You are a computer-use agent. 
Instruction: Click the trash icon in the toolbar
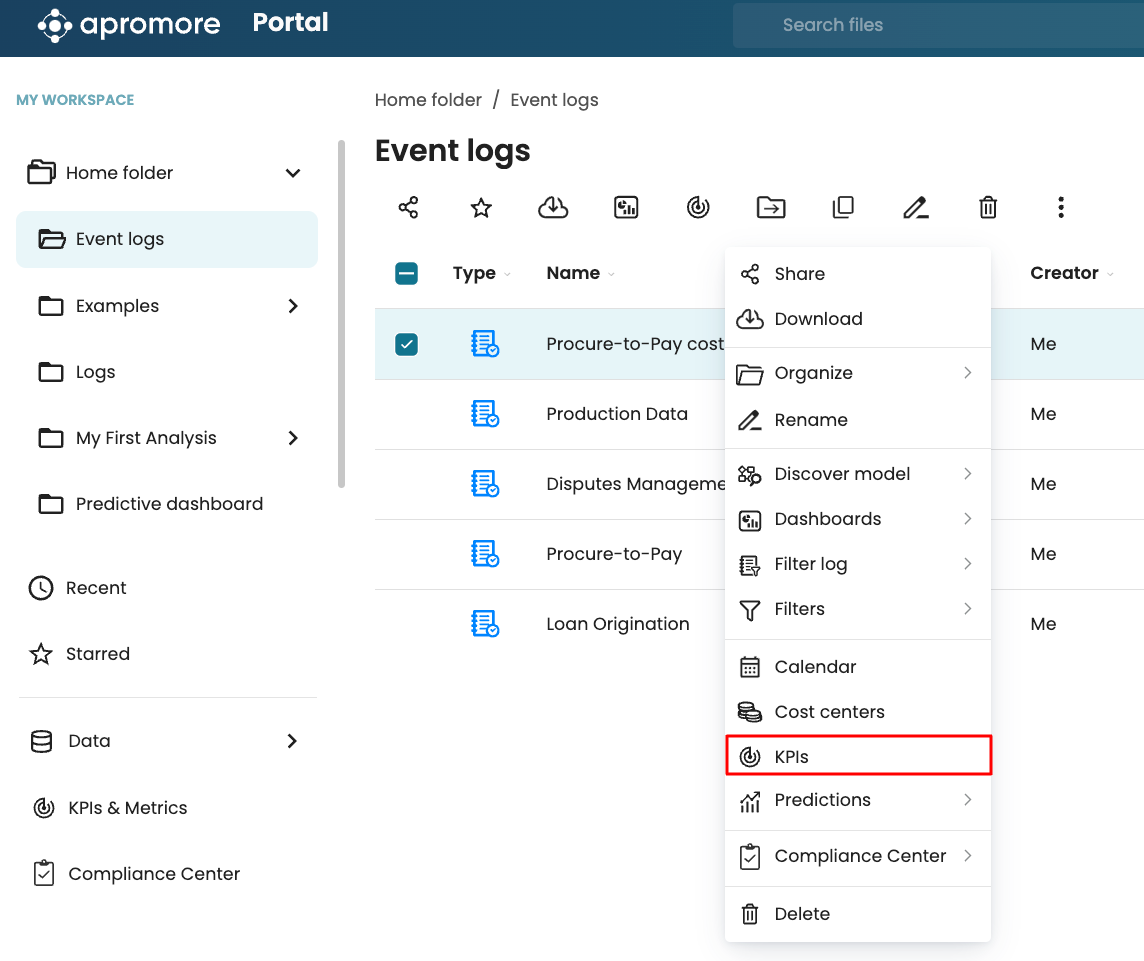click(x=988, y=208)
